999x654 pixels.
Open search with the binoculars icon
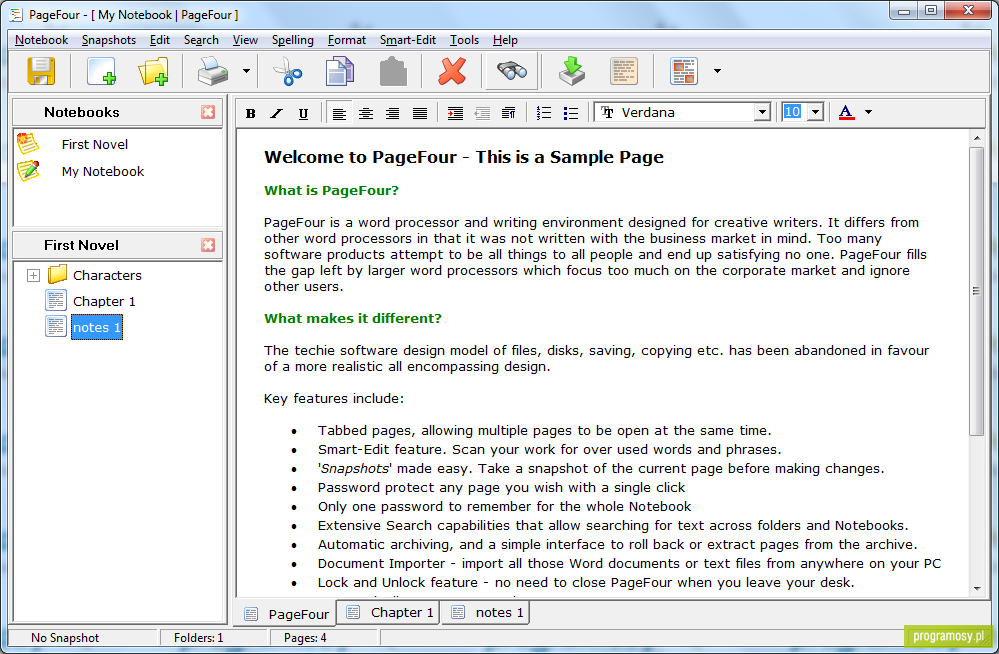(x=512, y=71)
